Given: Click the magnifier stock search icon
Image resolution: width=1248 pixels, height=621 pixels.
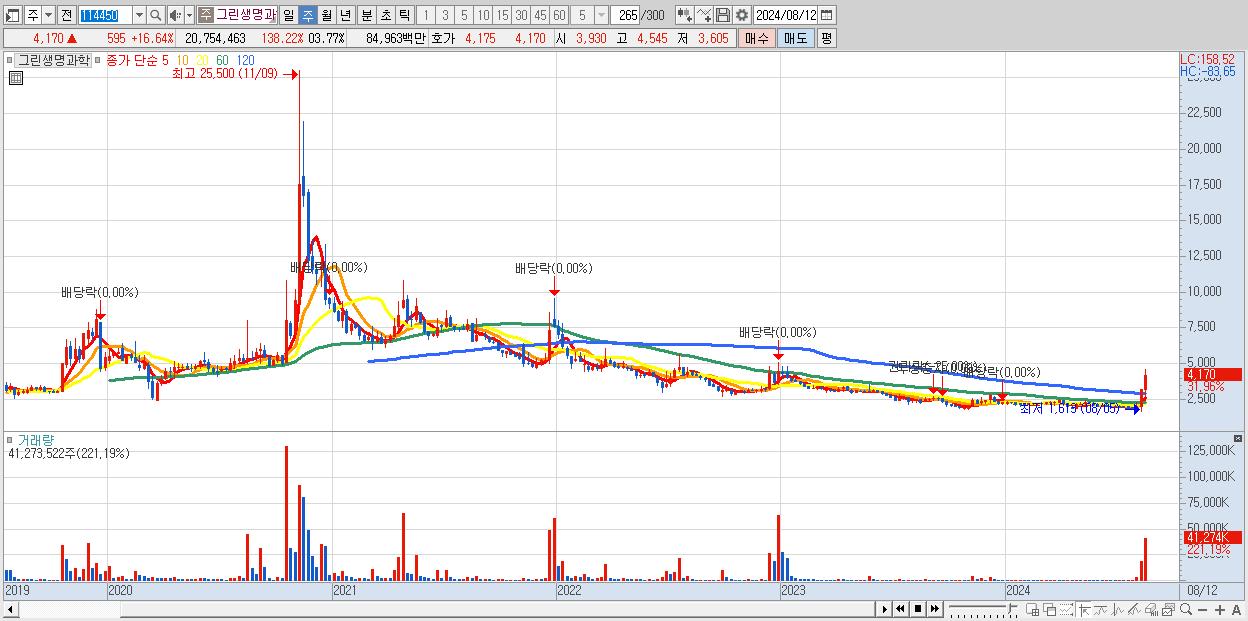Looking at the screenshot, I should click(155, 15).
